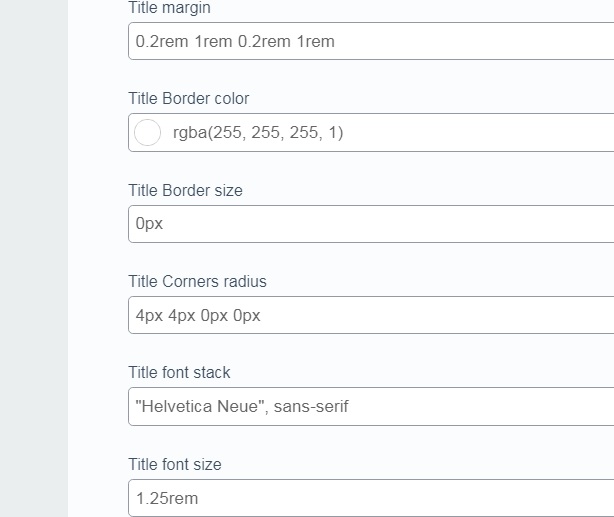Open the Title Border color swatch
This screenshot has width=614, height=517.
click(x=147, y=132)
